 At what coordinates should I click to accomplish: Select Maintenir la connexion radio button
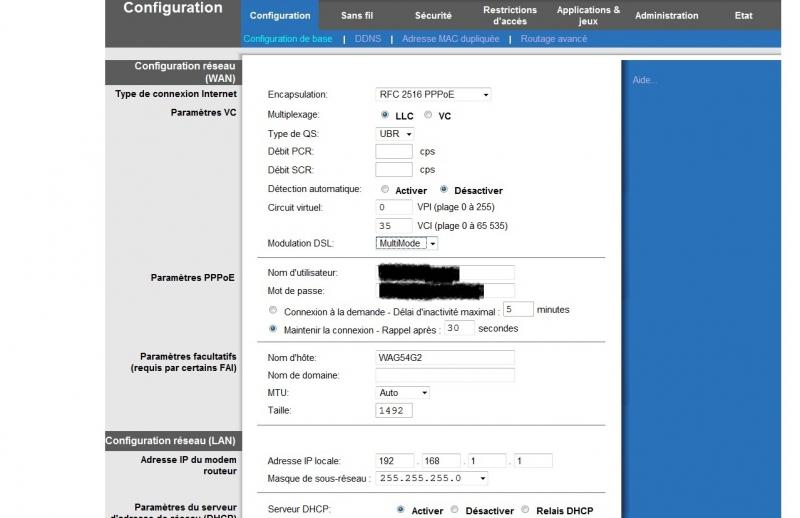[x=273, y=328]
